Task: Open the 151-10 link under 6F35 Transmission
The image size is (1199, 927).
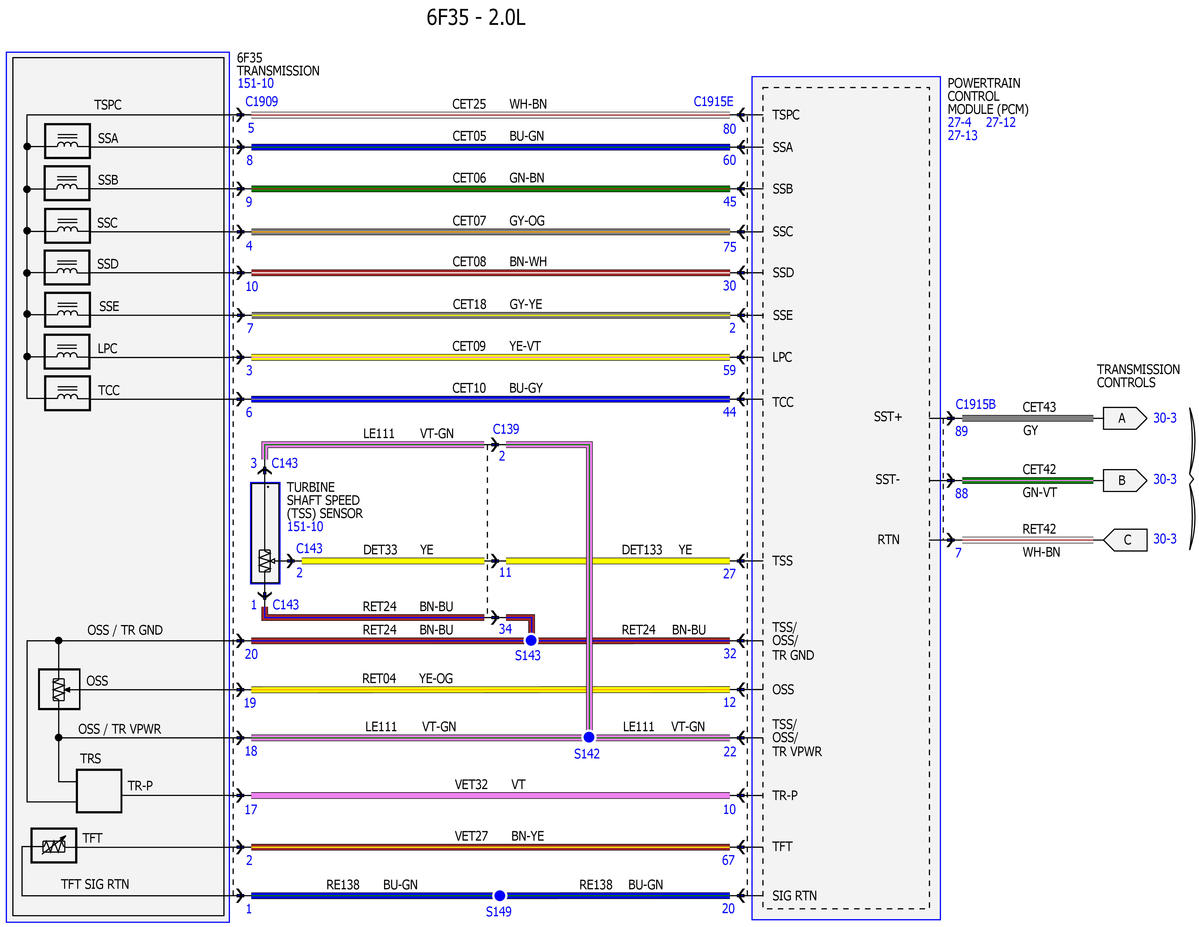Action: [x=255, y=83]
